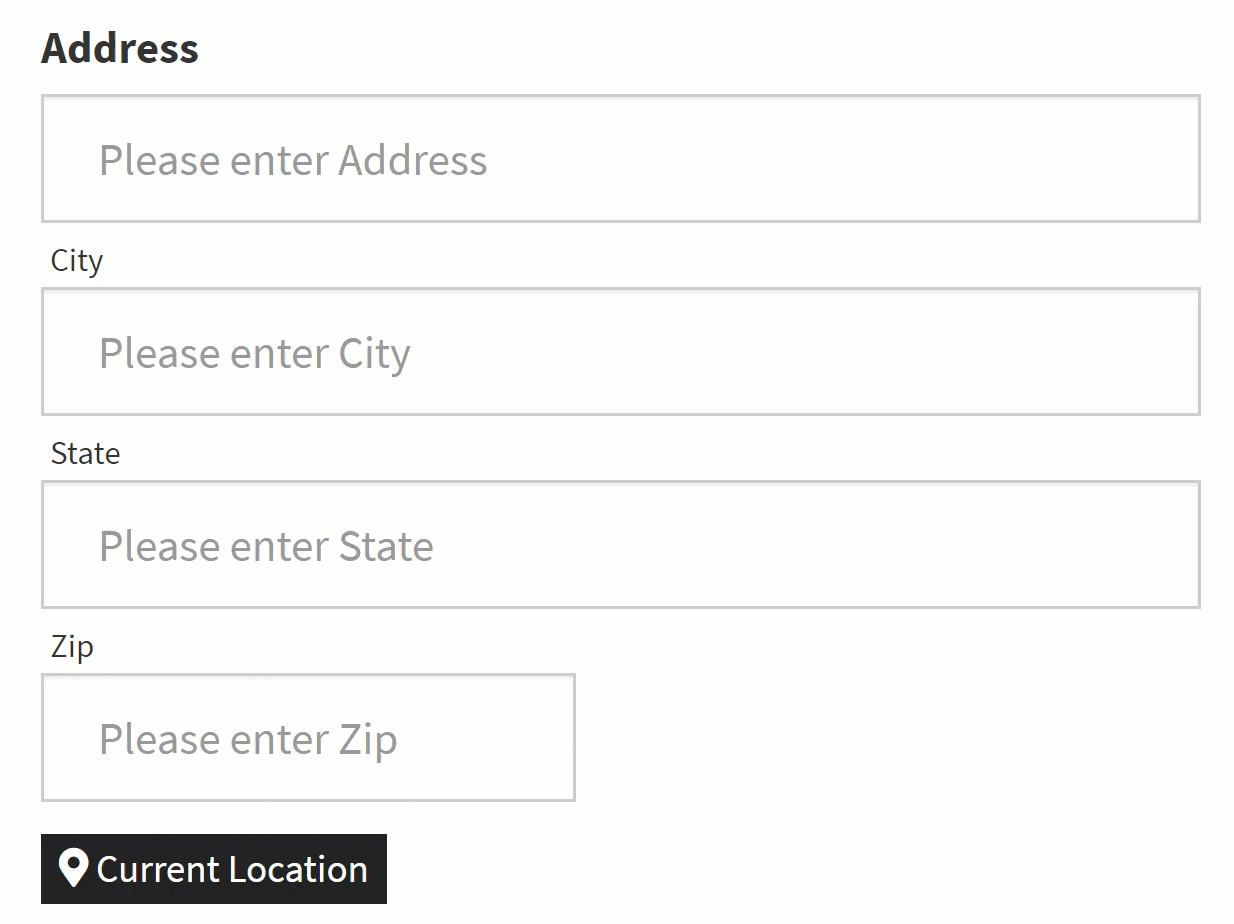
Task: Focus the Zip code field
Action: pyautogui.click(x=308, y=738)
